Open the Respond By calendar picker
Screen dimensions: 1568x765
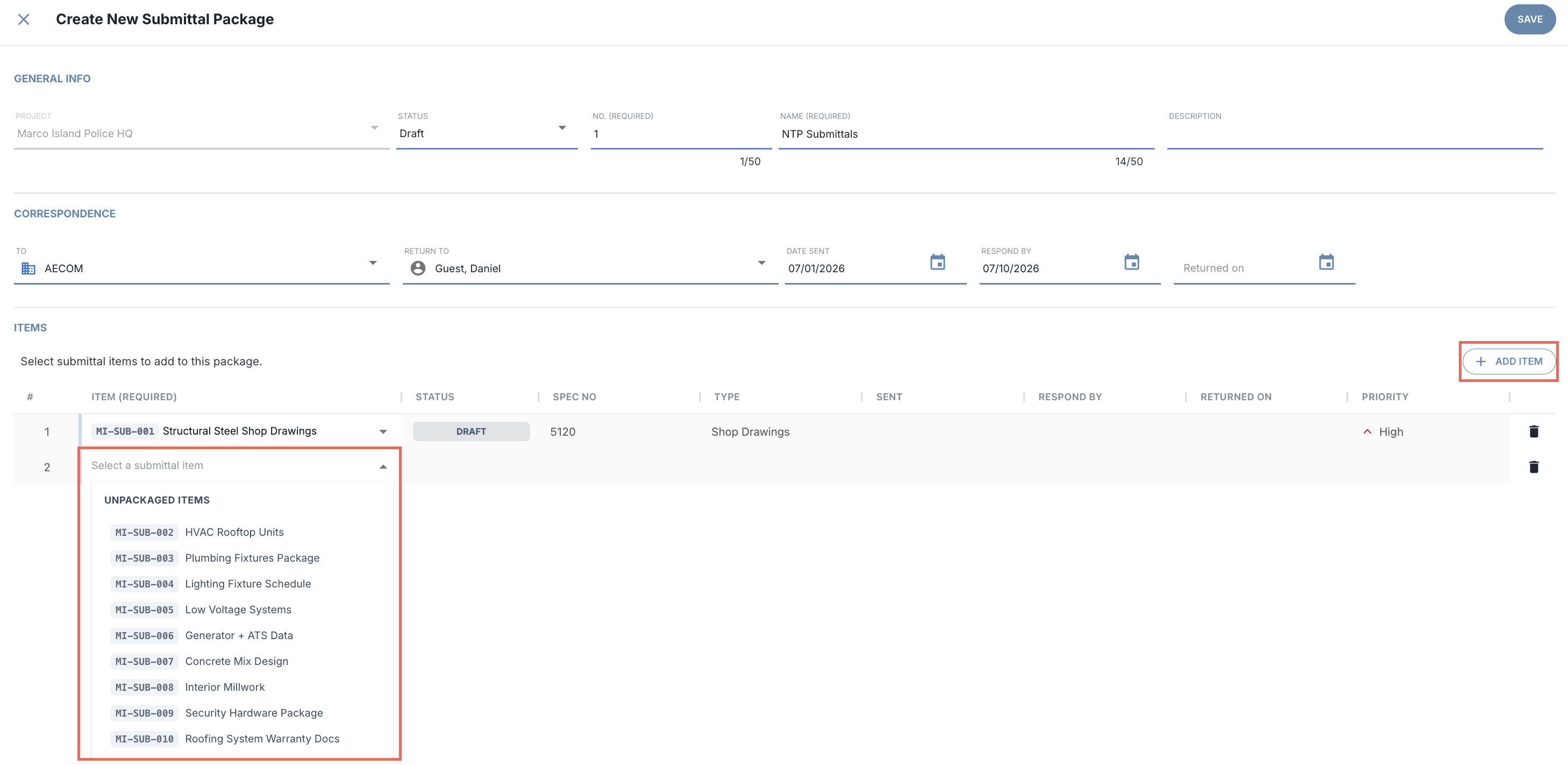tap(1131, 263)
